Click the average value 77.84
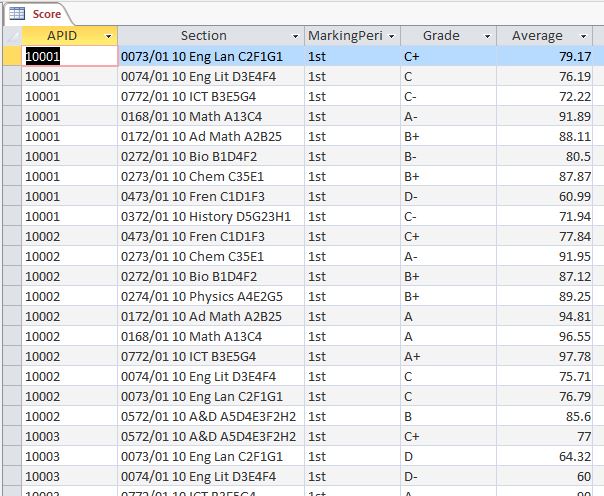Image resolution: width=604 pixels, height=496 pixels. point(575,237)
